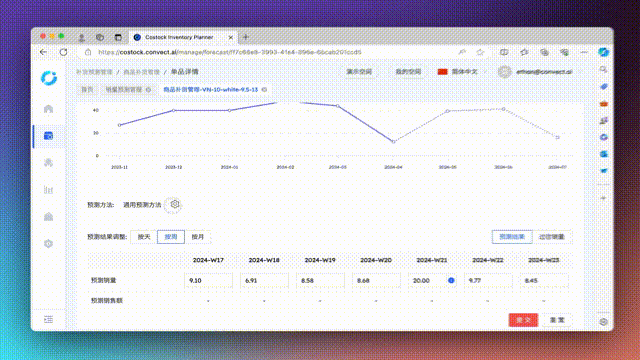640x360 pixels.
Task: Open browser essentials icon in toolbar
Action: 564,52
